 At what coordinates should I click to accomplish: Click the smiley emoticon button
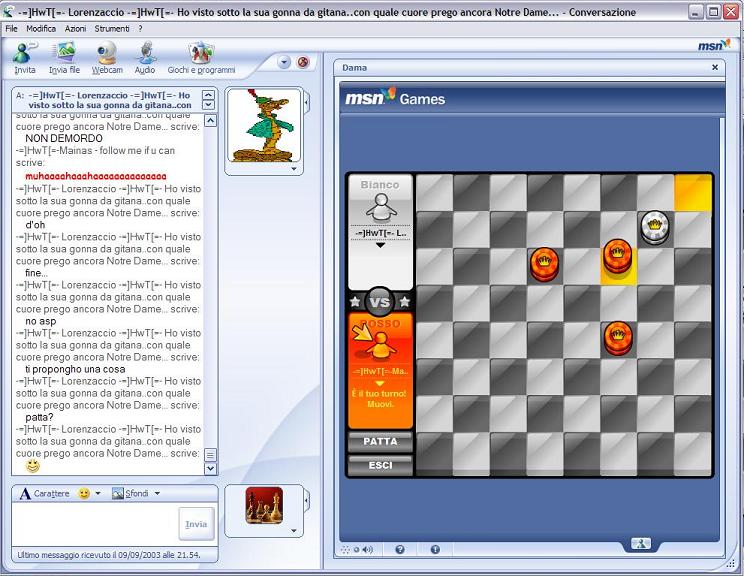pos(84,493)
